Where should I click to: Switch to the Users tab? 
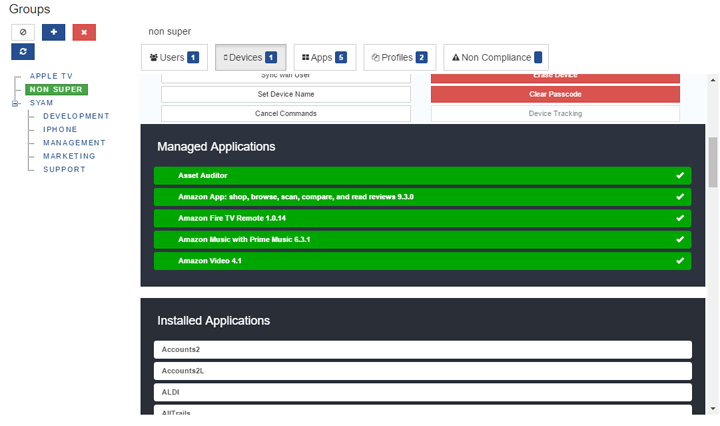174,58
